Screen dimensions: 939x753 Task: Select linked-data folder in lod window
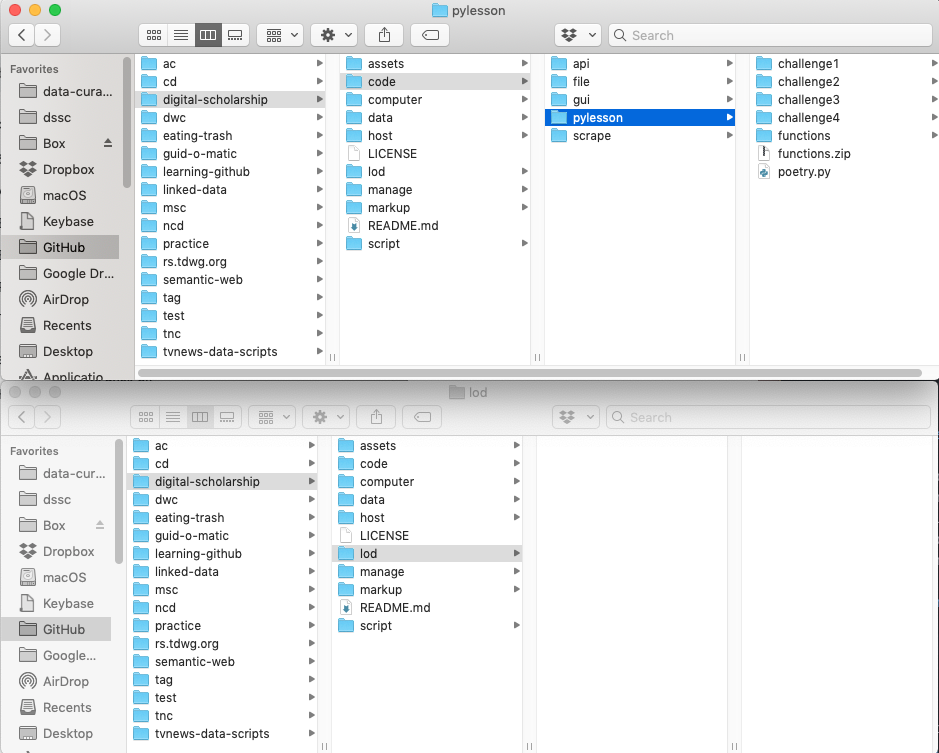click(187, 572)
